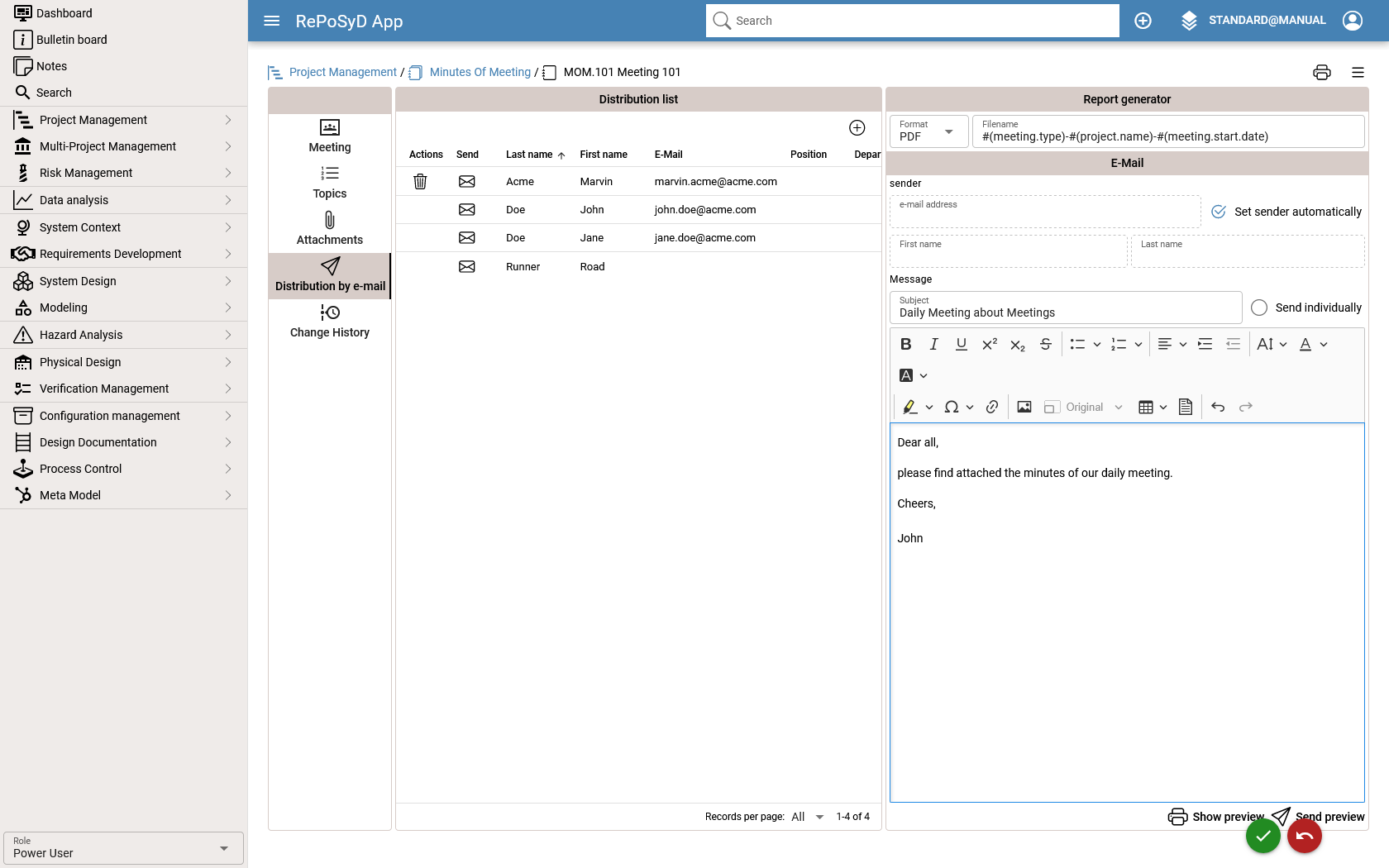
Task: Open font color picker in editor
Action: (x=1313, y=344)
